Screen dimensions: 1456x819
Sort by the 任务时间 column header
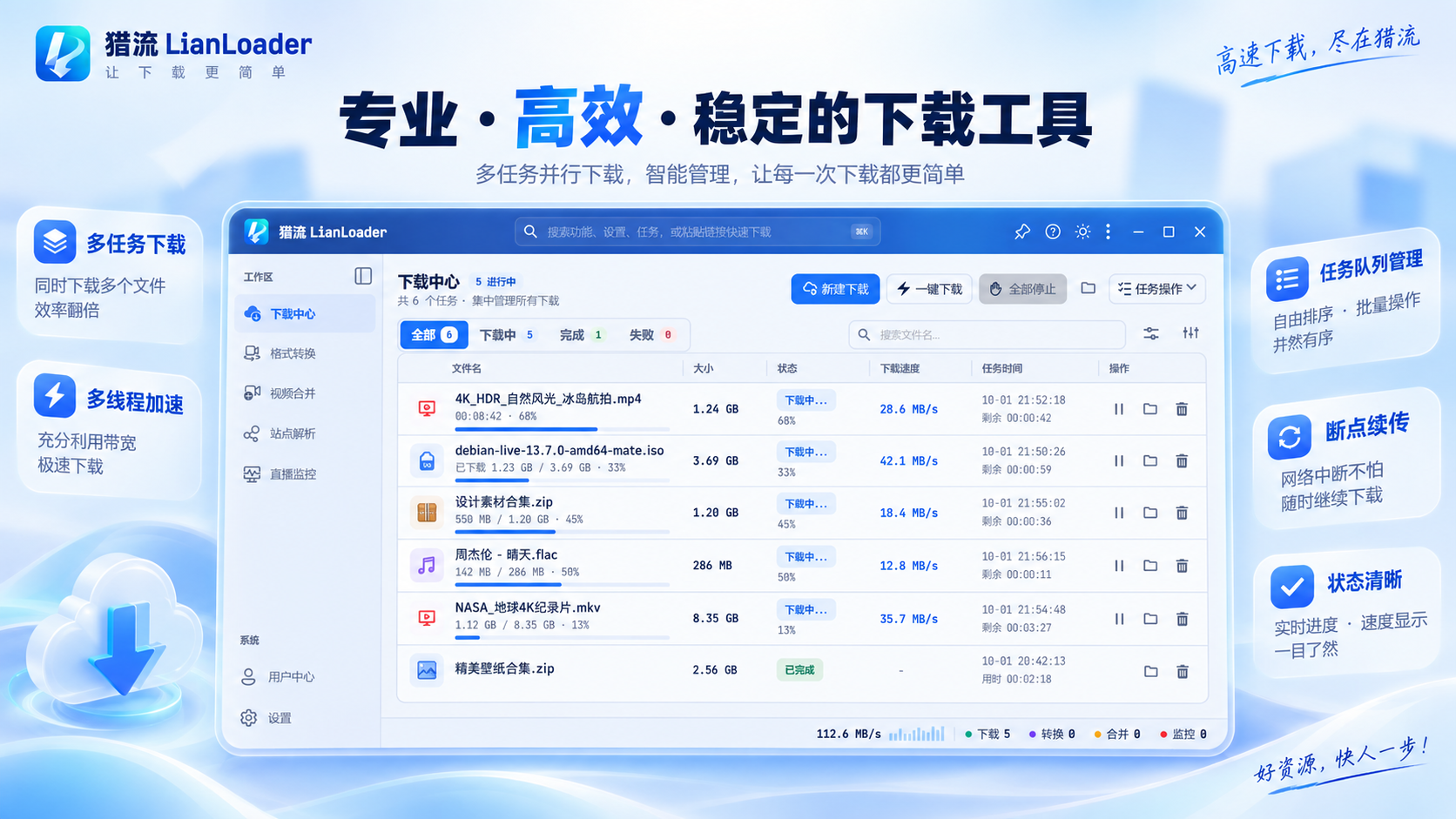tap(1002, 368)
